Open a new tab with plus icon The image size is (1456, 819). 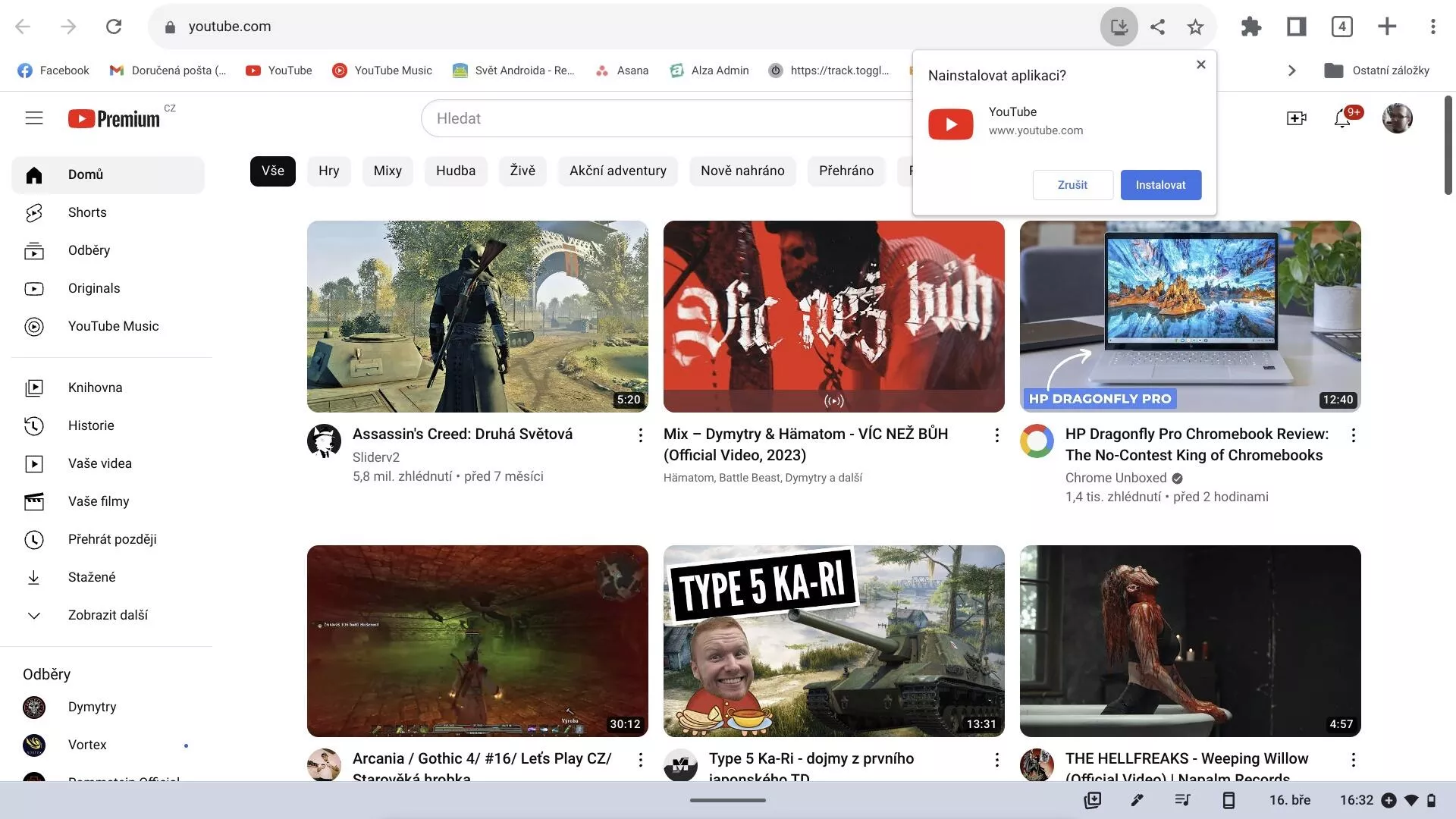(x=1387, y=27)
